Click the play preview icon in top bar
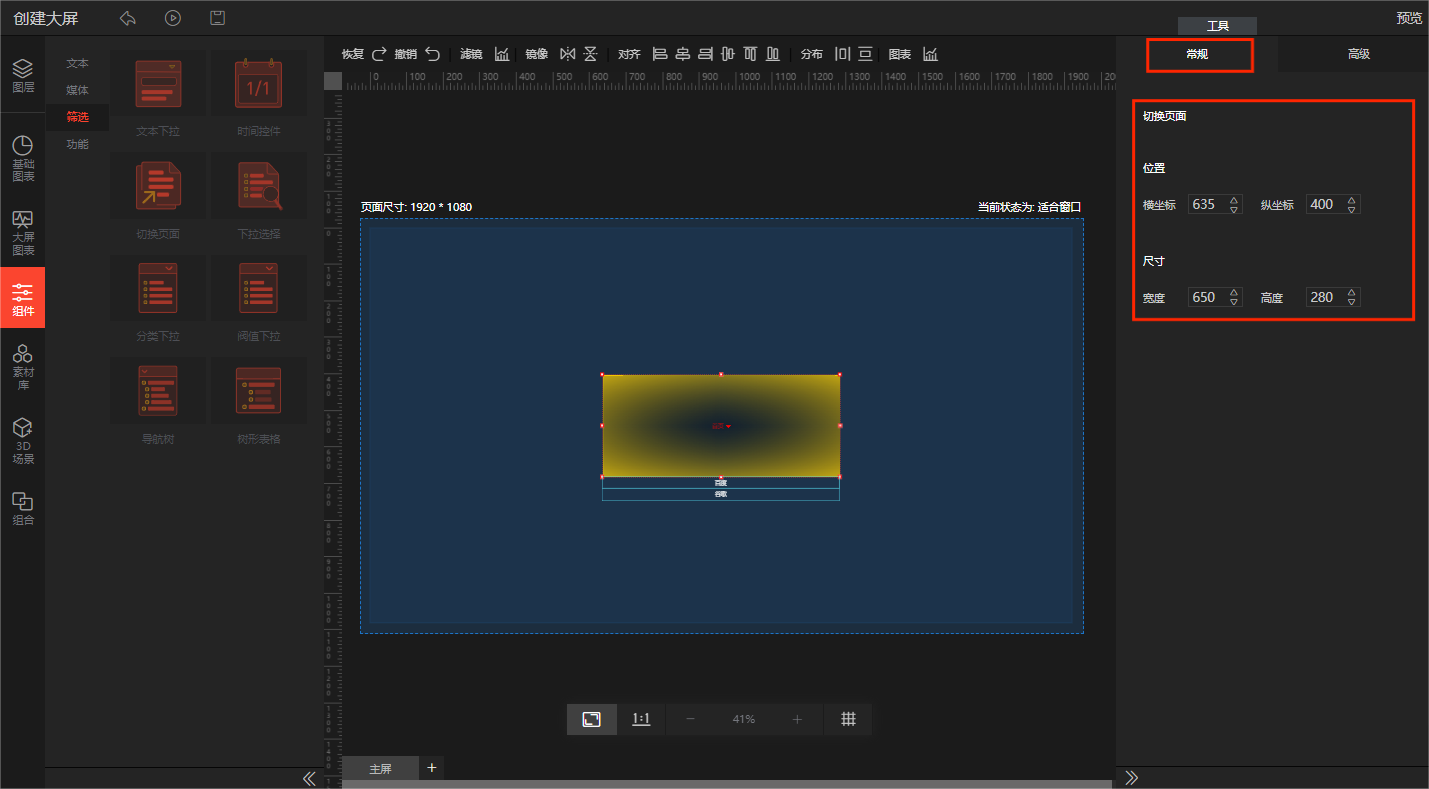Viewport: 1429px width, 789px height. [x=173, y=18]
